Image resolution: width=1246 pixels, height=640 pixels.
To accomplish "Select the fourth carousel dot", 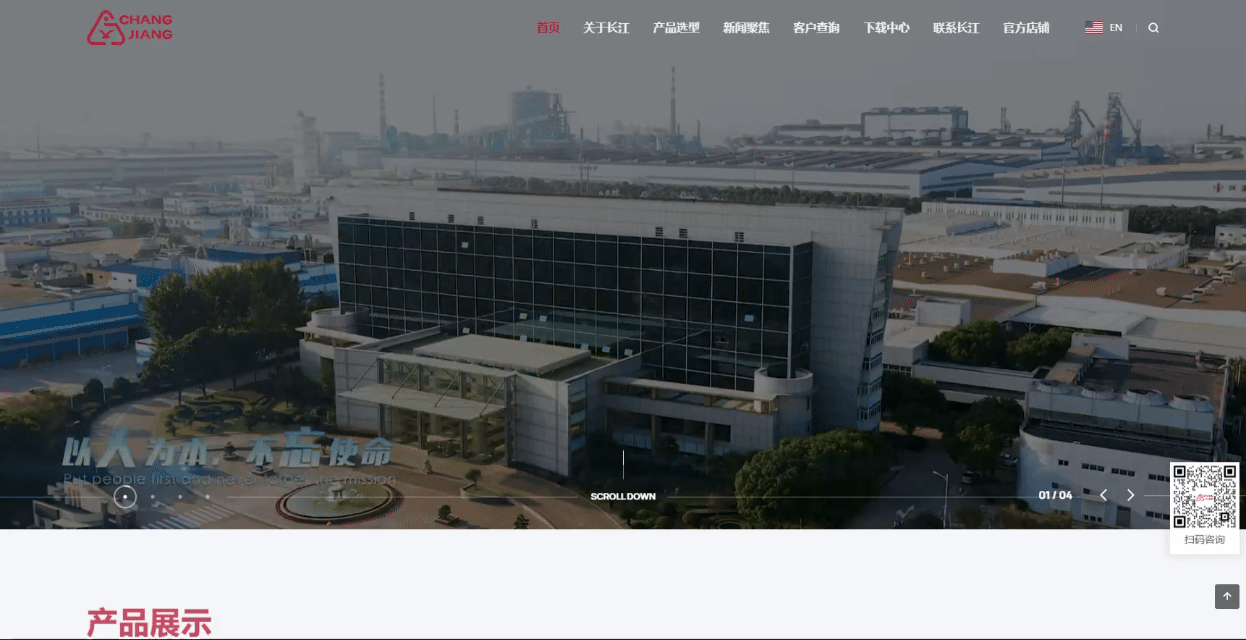I will coord(208,496).
